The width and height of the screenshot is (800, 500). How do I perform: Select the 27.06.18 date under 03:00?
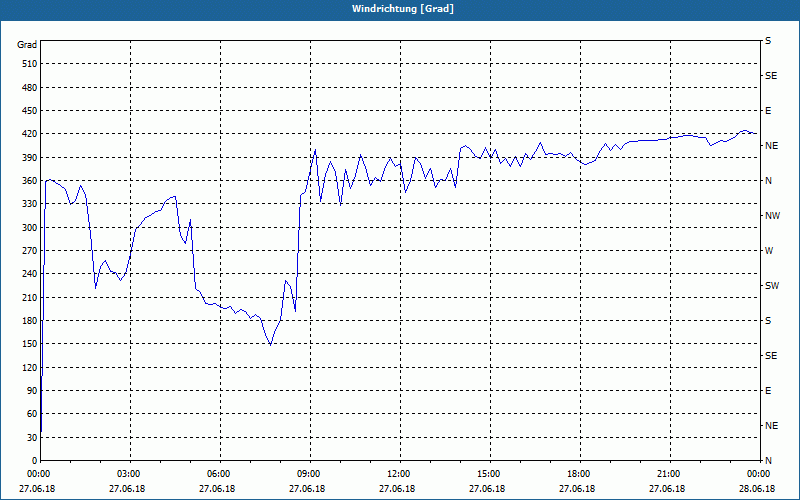(127, 489)
